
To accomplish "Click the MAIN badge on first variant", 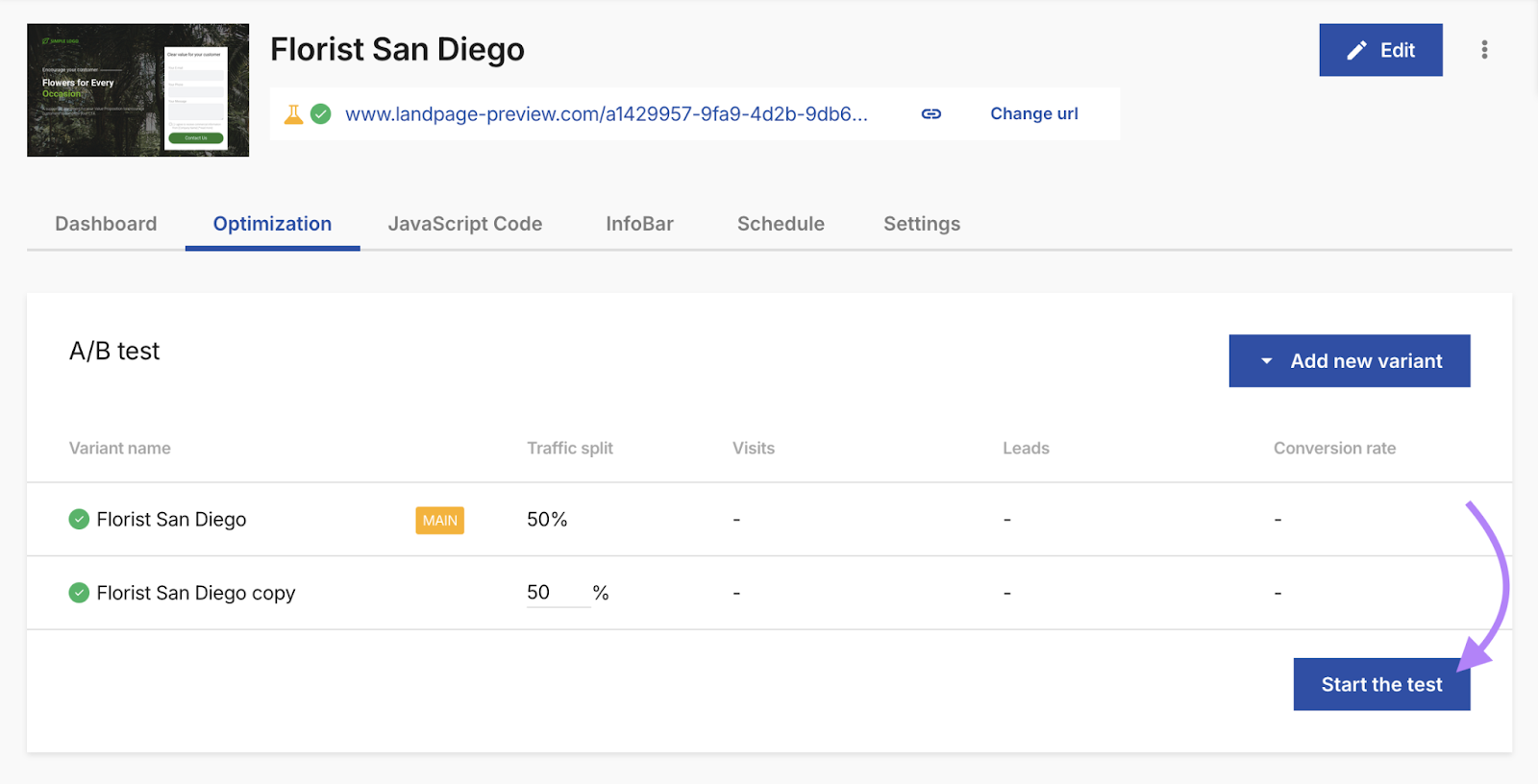I will click(x=439, y=521).
